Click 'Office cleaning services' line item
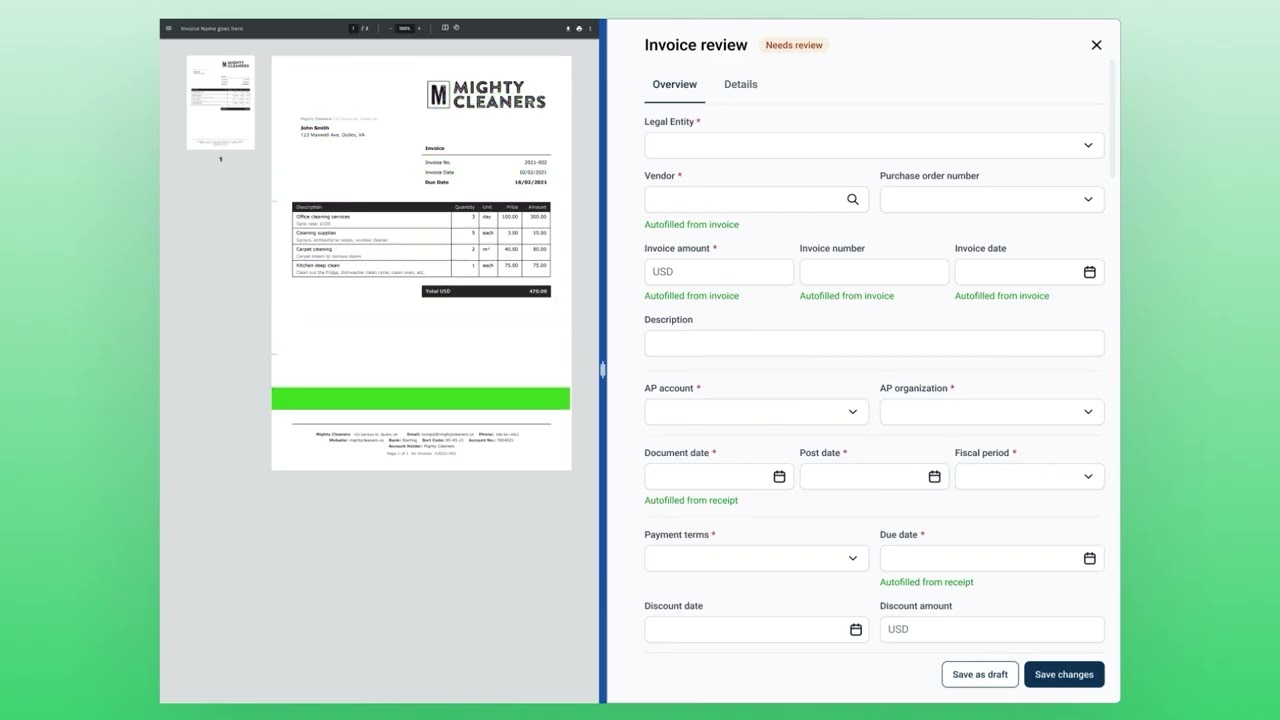Image resolution: width=1280 pixels, height=720 pixels. (323, 217)
